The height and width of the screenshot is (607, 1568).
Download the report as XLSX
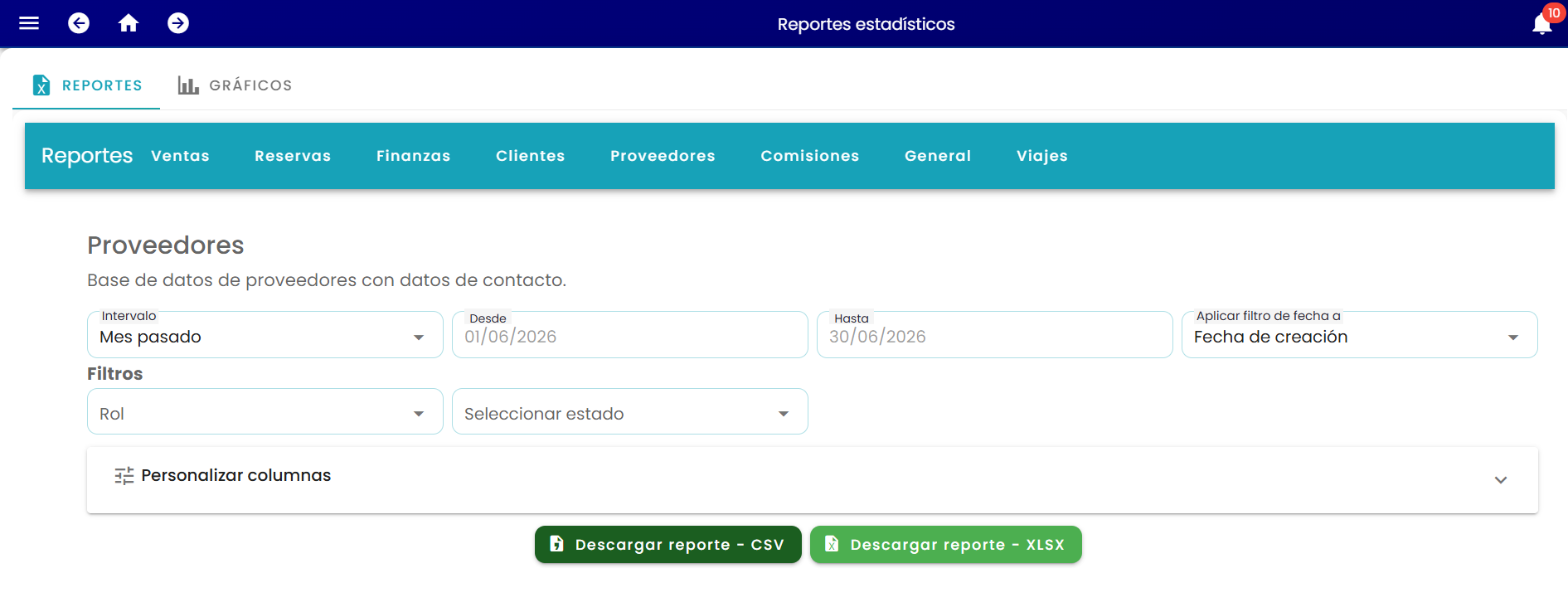point(946,545)
